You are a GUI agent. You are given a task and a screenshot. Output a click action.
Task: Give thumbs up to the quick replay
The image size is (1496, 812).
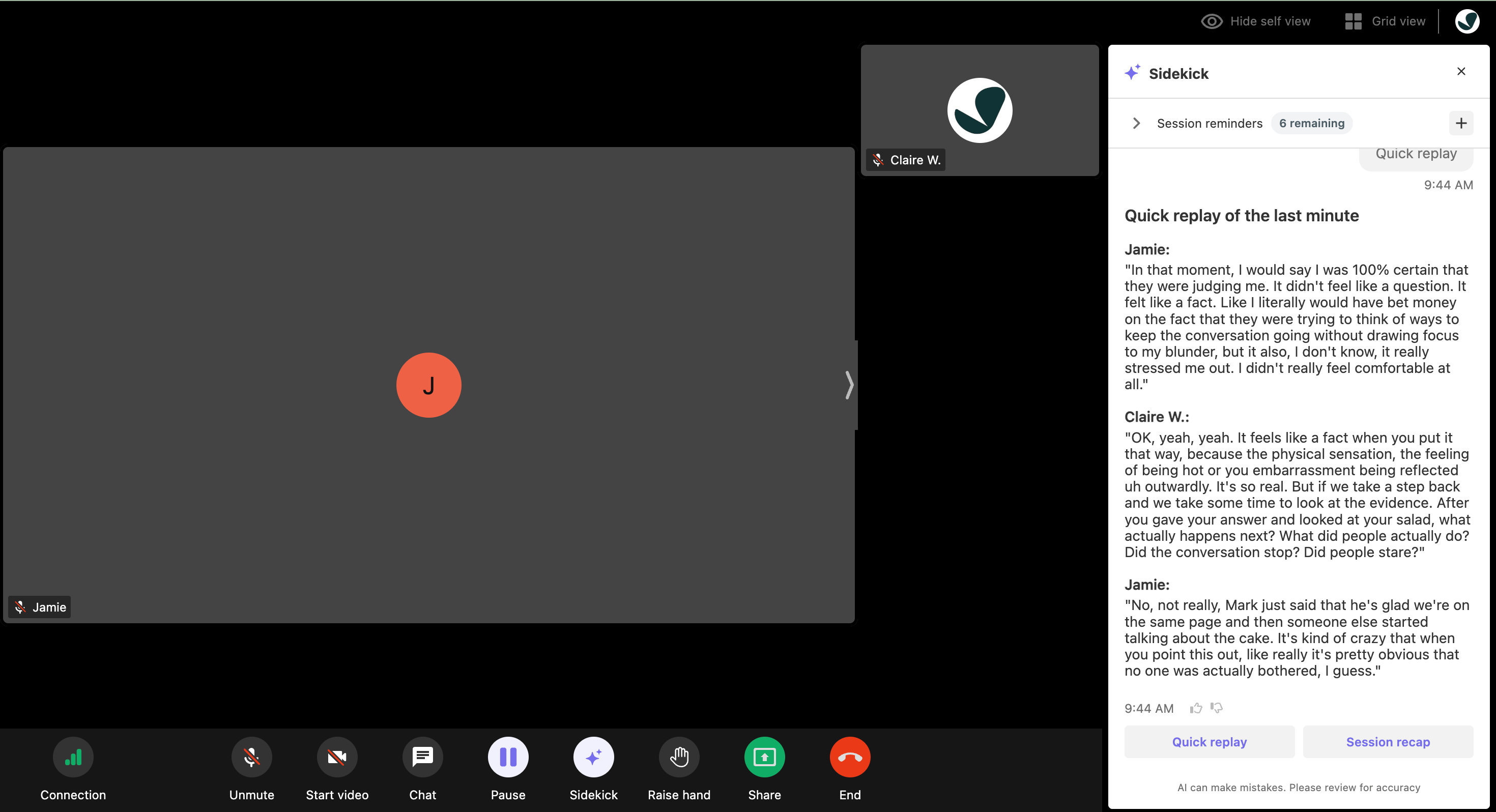pyautogui.click(x=1196, y=708)
